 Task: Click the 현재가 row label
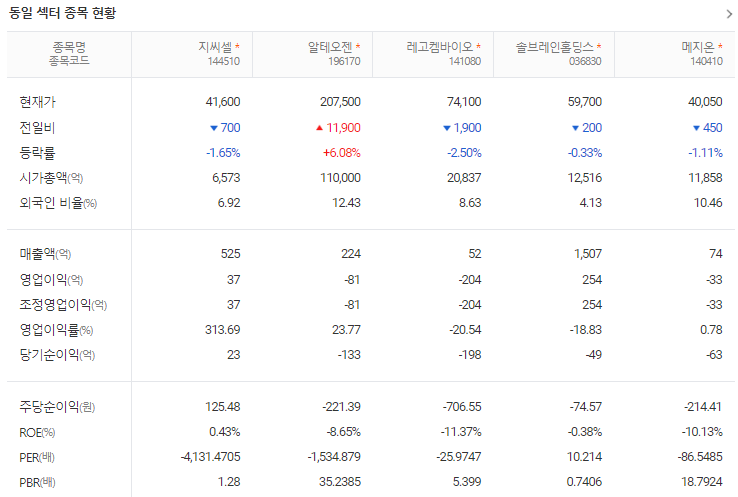37,102
